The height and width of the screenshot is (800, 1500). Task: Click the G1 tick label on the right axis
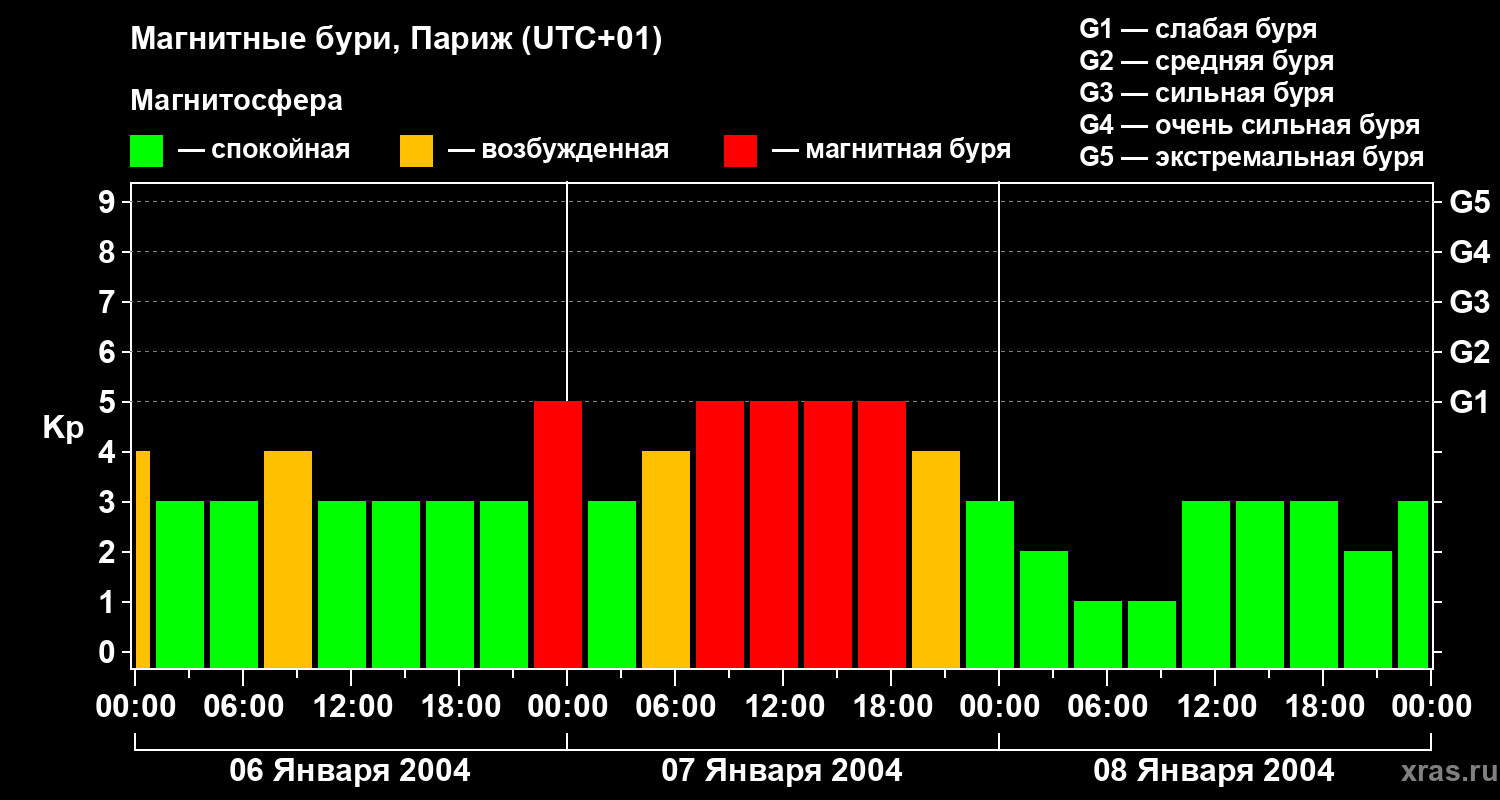coord(1469,402)
